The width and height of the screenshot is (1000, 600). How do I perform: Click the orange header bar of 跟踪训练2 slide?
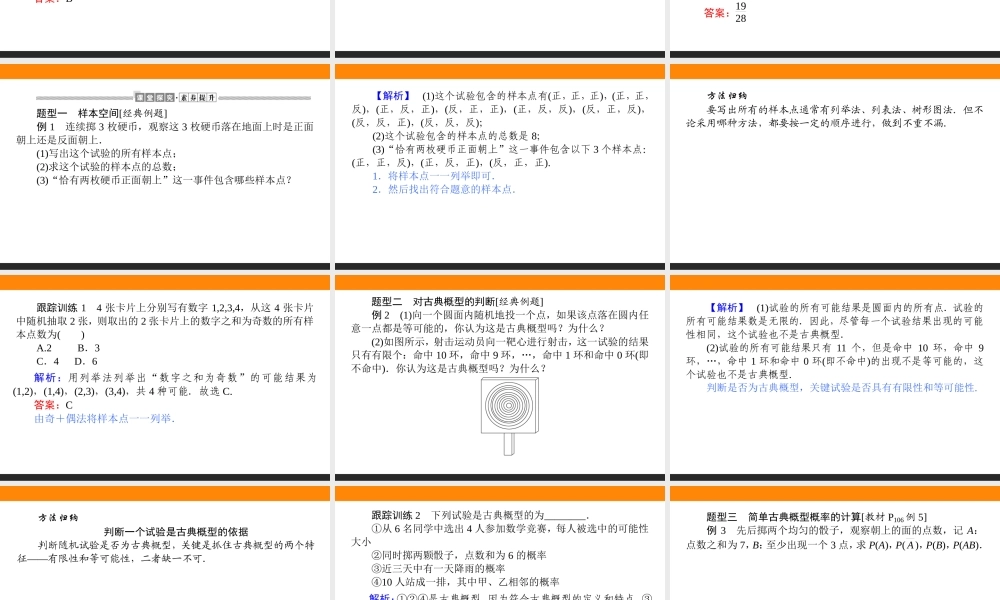click(x=500, y=494)
